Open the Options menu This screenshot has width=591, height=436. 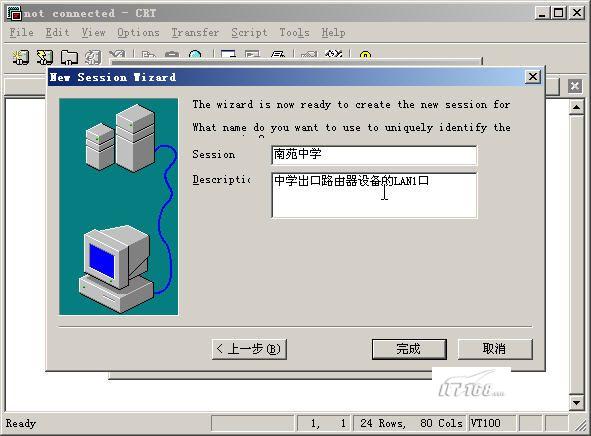coord(138,33)
